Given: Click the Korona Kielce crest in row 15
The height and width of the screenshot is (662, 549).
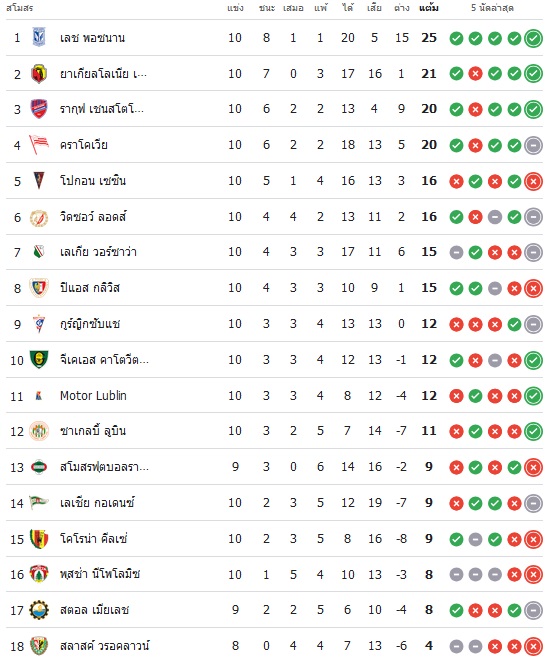Looking at the screenshot, I should pyautogui.click(x=39, y=539).
